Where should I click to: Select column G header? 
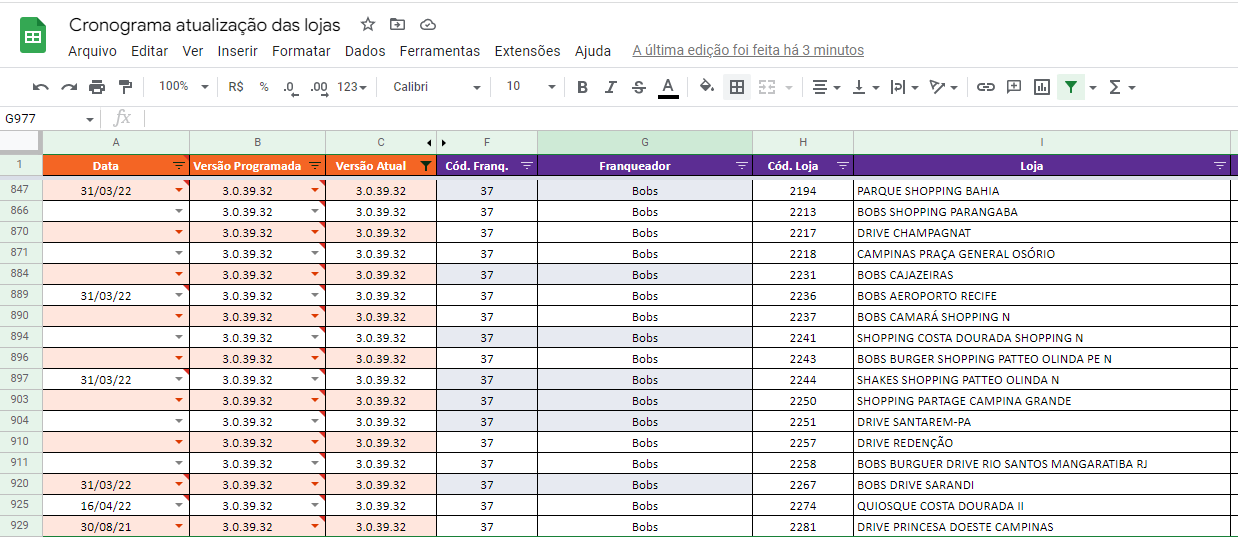pos(645,143)
